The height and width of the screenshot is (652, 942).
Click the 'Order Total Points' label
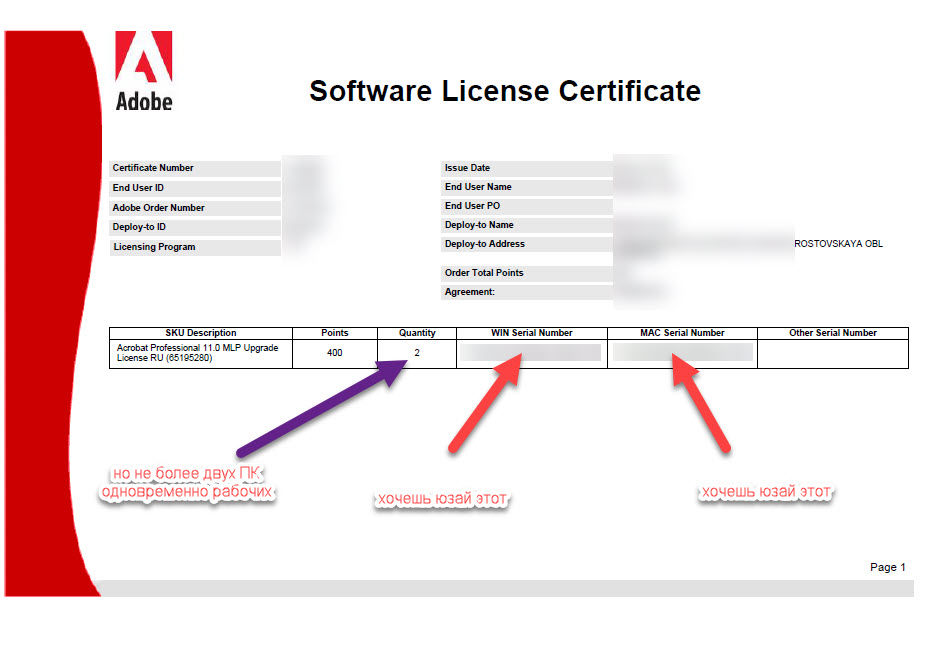(x=484, y=273)
